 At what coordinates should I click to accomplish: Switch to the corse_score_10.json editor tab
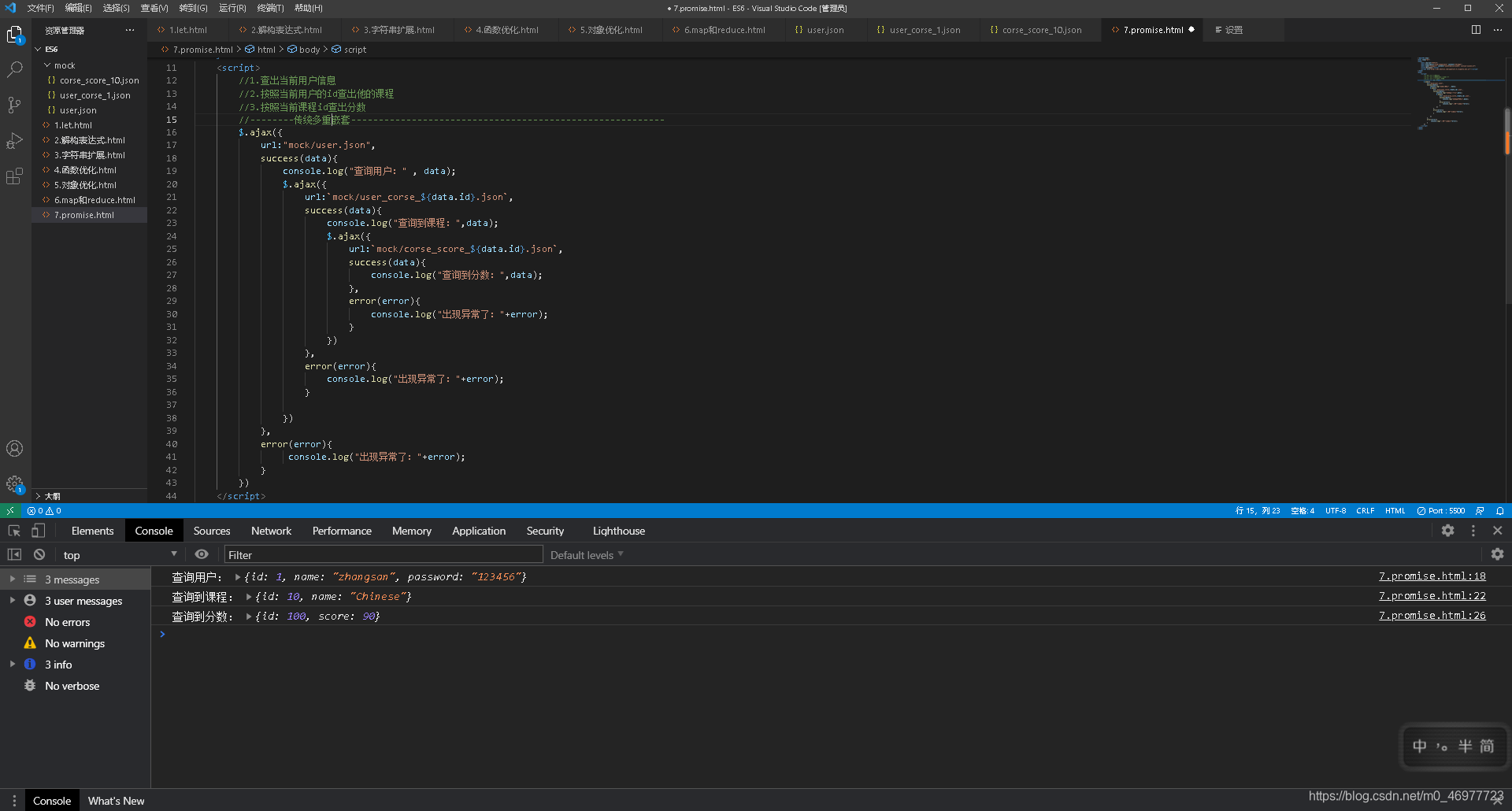1041,30
